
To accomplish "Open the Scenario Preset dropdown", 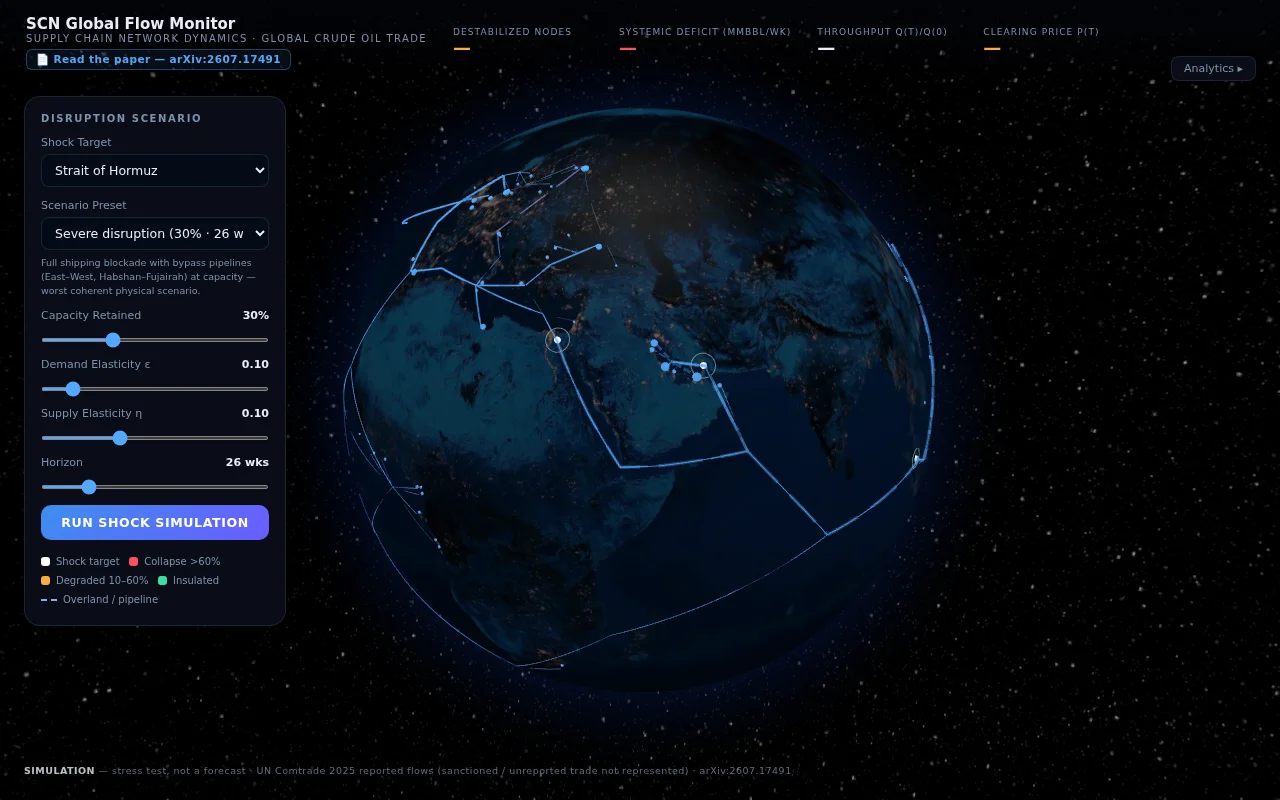I will point(155,233).
